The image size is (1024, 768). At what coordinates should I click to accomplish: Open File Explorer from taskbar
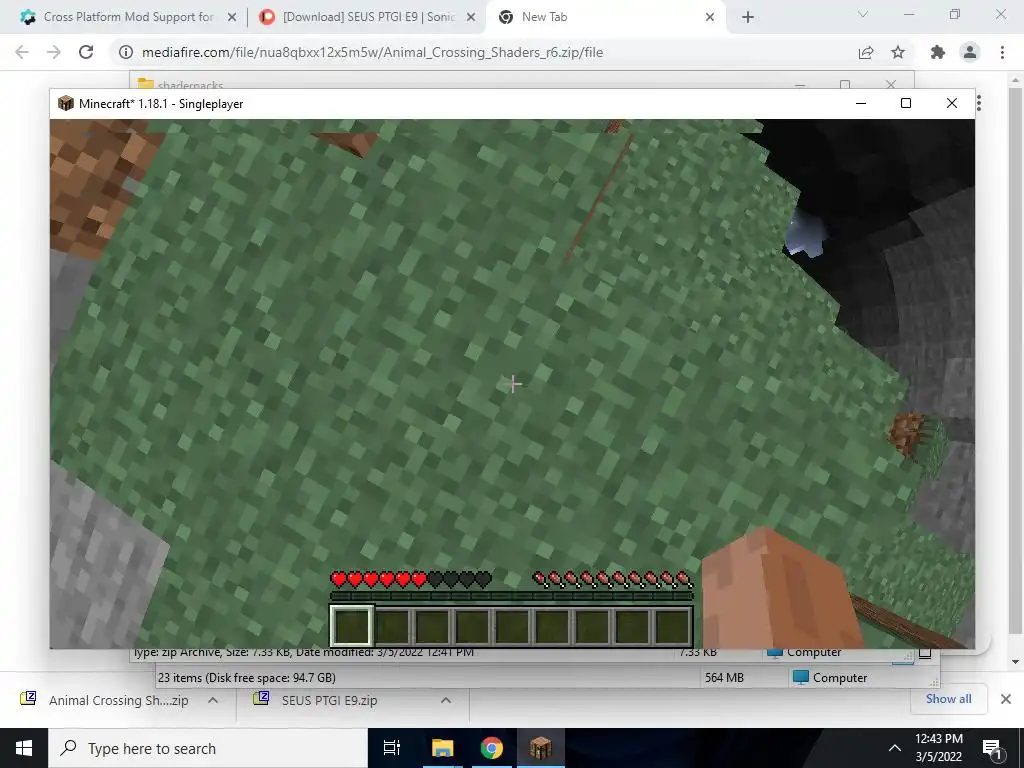(442, 748)
